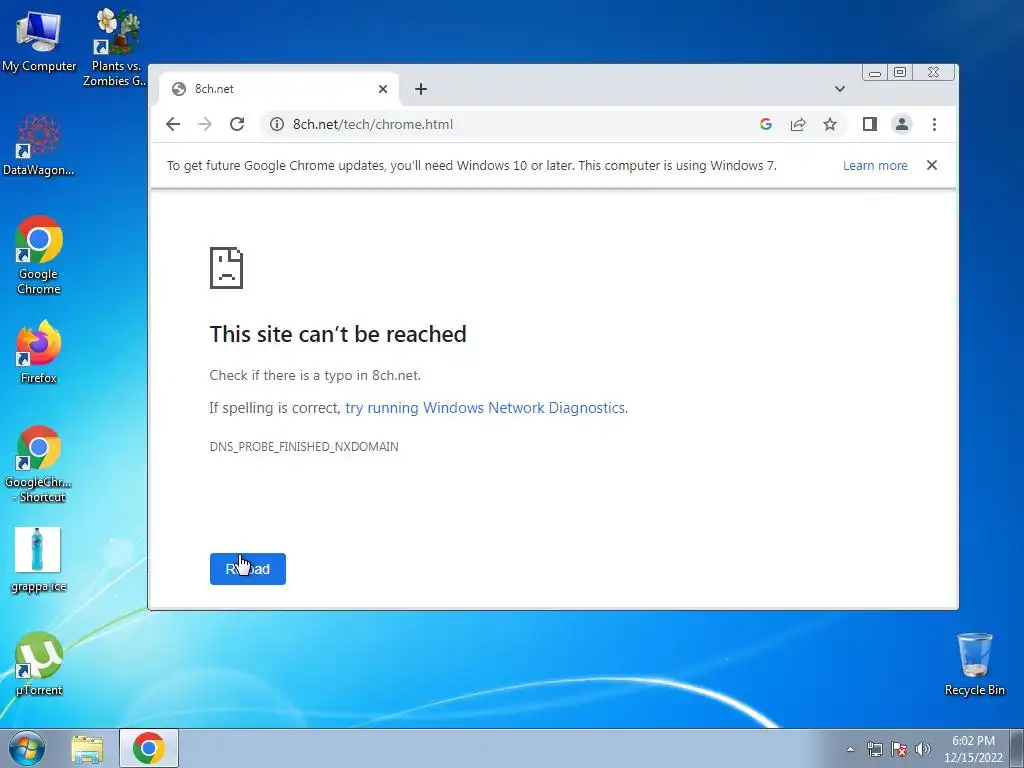Click the blue Reload button
Viewport: 1024px width, 768px height.
[248, 569]
